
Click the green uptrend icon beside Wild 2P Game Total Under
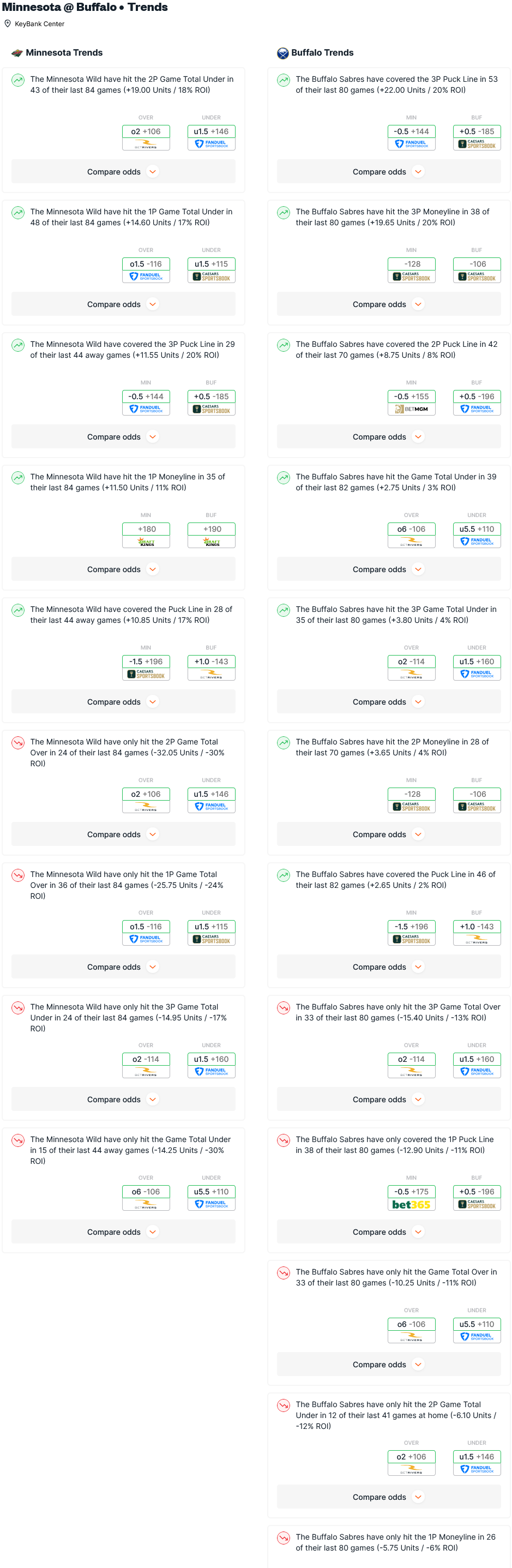click(18, 80)
